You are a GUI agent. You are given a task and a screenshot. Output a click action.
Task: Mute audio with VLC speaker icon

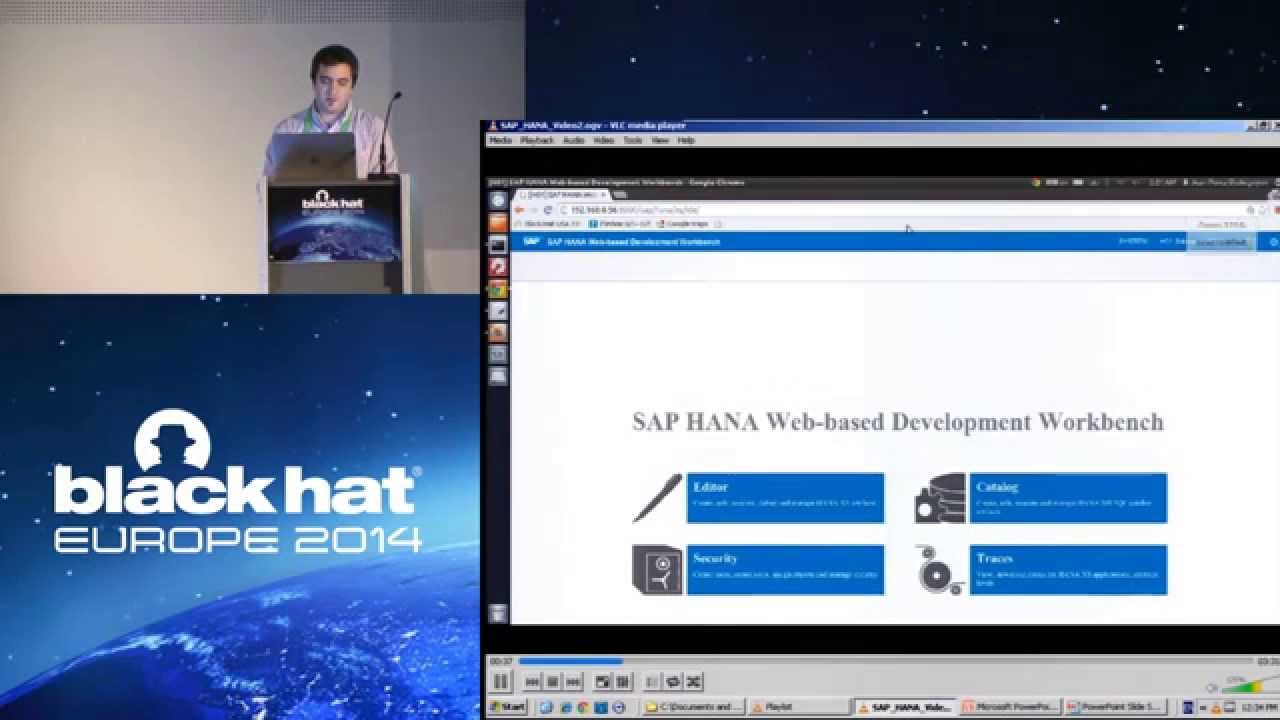pyautogui.click(x=1212, y=687)
